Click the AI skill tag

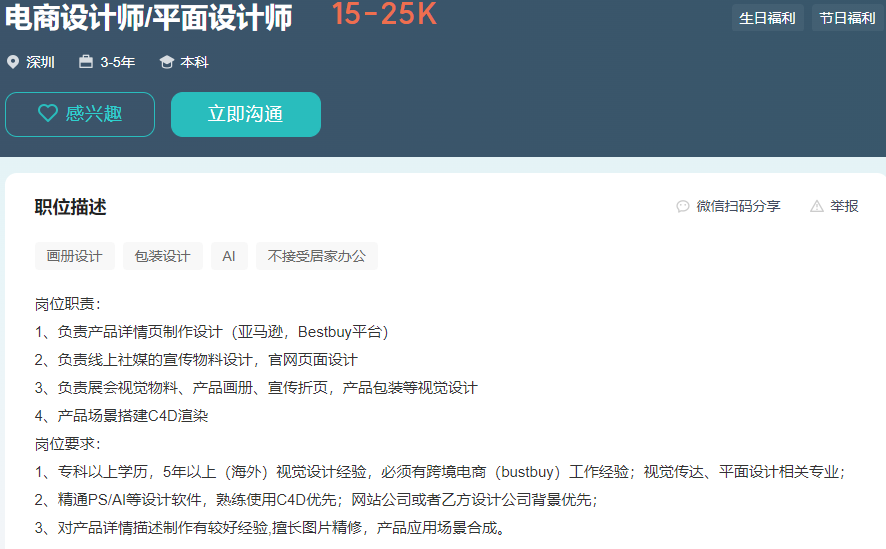pyautogui.click(x=229, y=256)
